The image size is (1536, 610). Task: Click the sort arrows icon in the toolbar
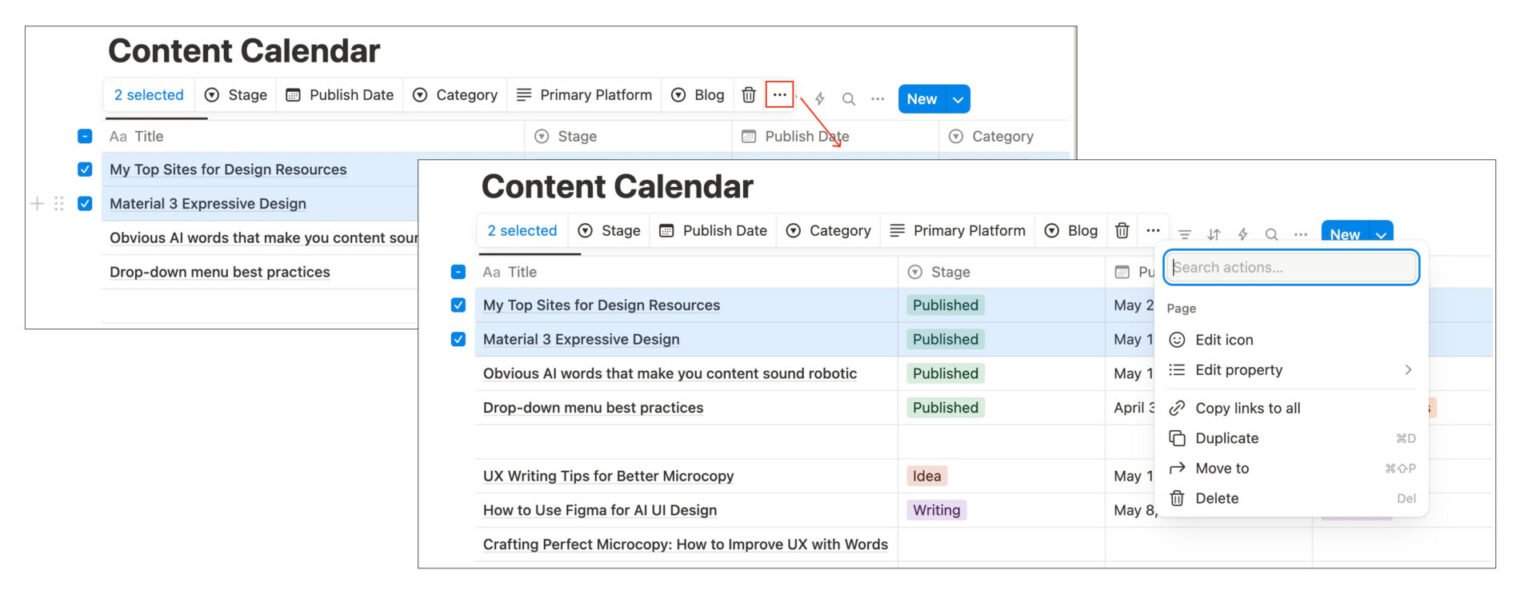(1212, 232)
